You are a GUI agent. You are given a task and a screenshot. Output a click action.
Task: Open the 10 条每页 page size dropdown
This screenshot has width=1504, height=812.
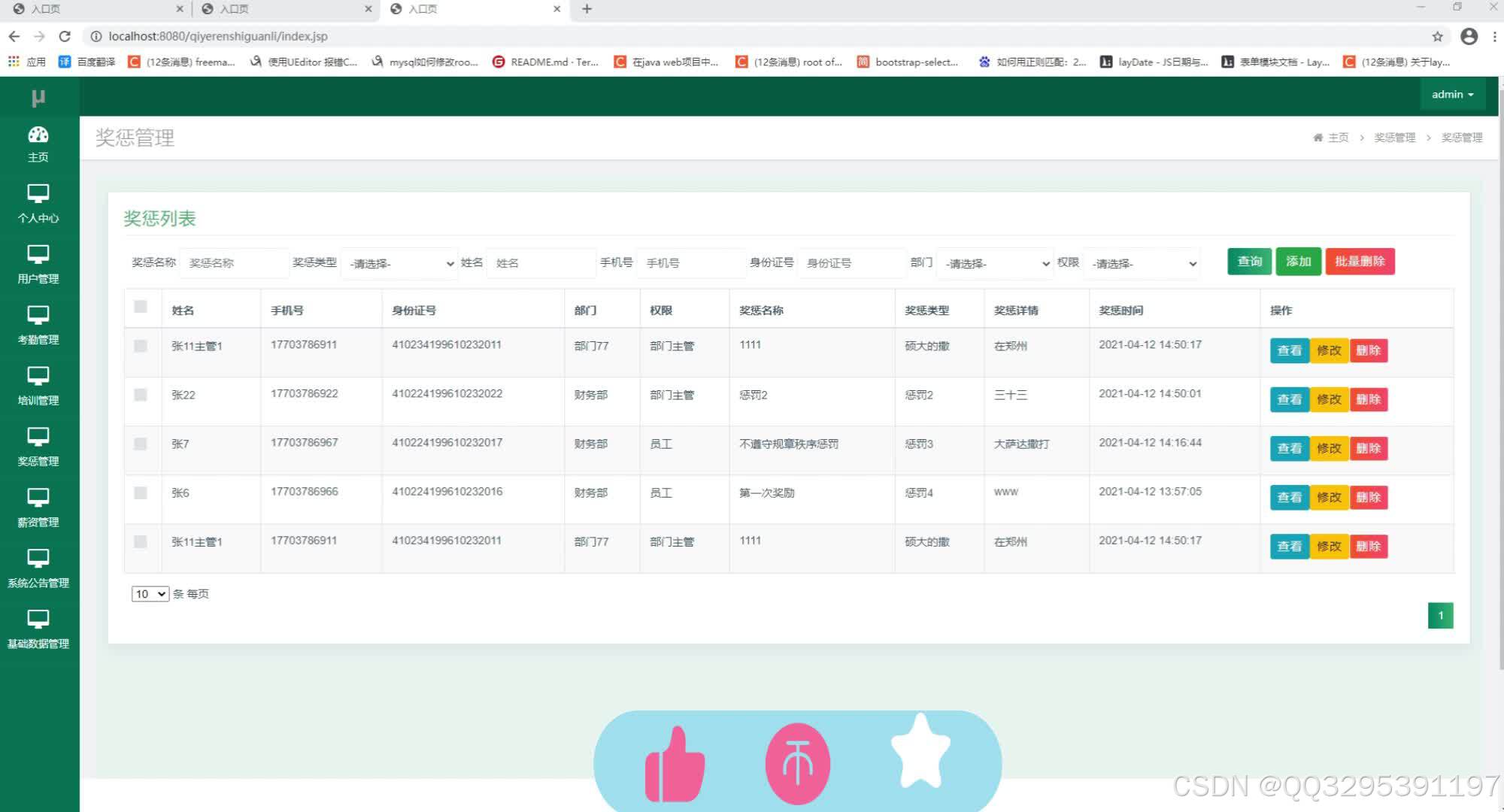(x=150, y=594)
